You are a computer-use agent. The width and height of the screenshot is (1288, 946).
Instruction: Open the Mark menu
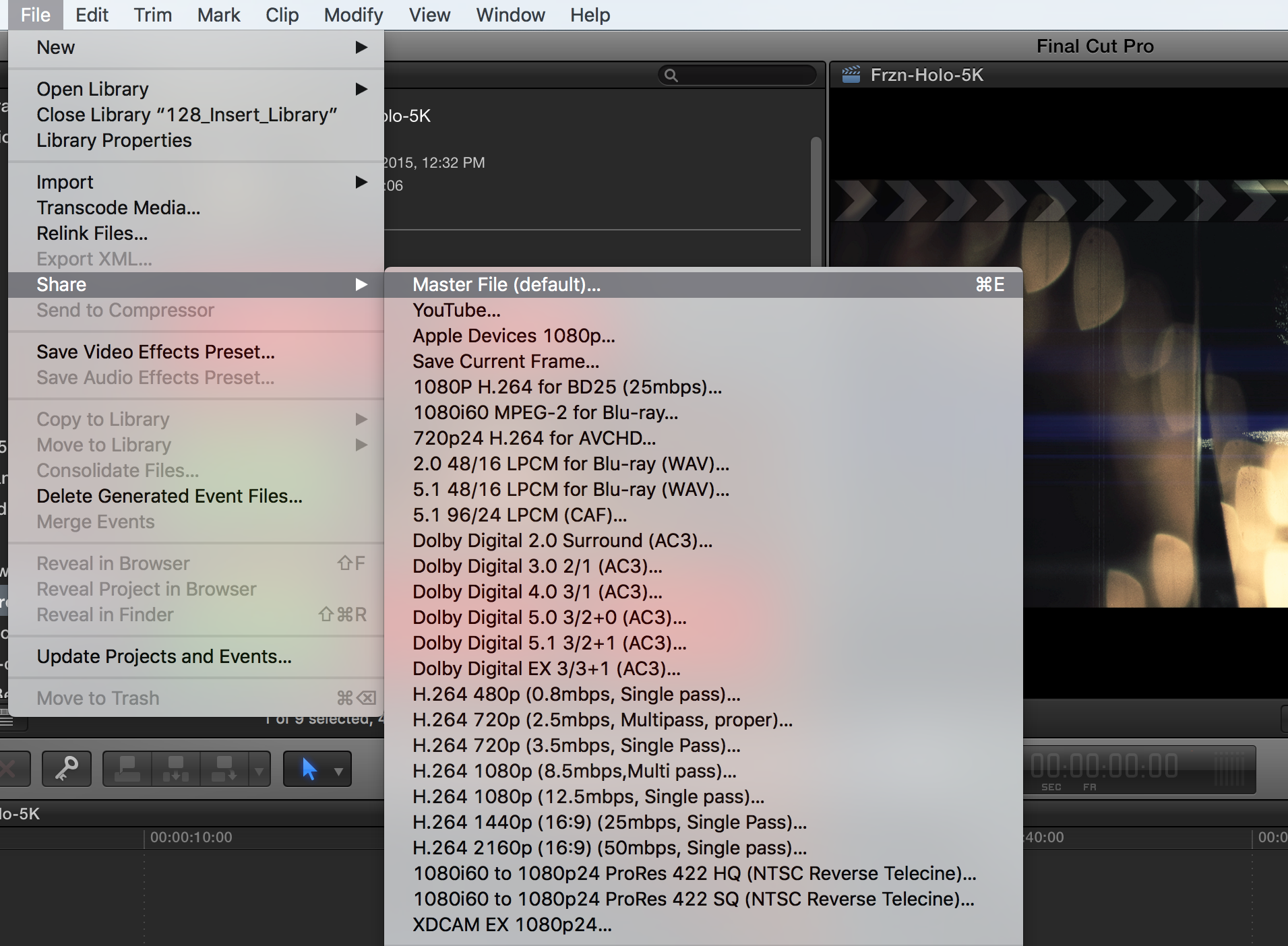pyautogui.click(x=218, y=15)
